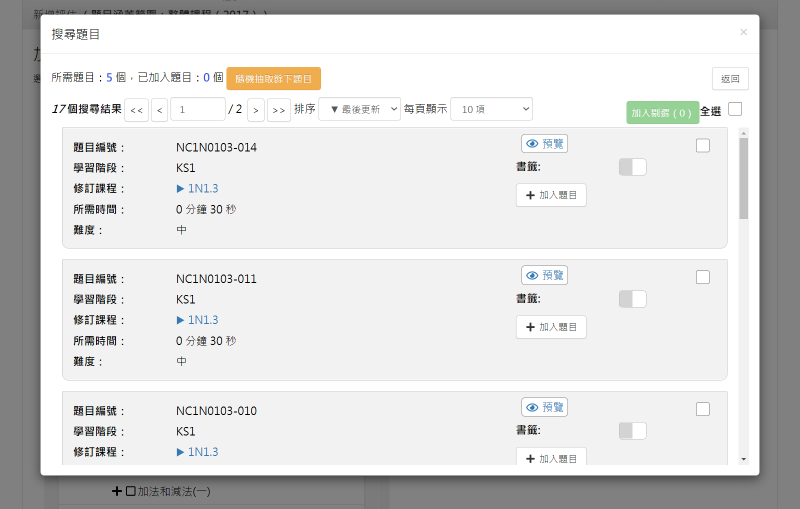Open the sort order dropdown
This screenshot has height=509, width=800.
(359, 109)
